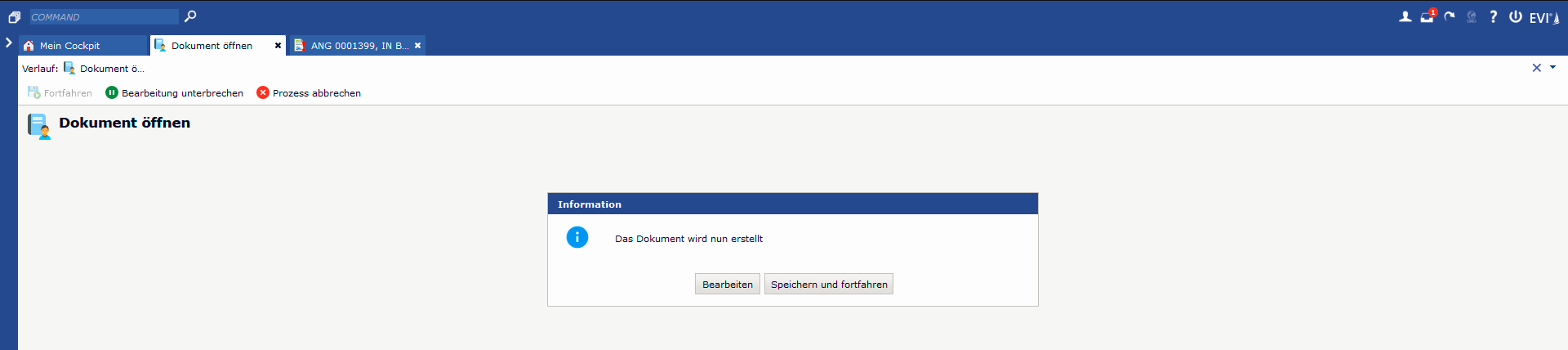This screenshot has height=350, width=1568.
Task: Click the curved redo arrow icon
Action: click(x=1450, y=16)
